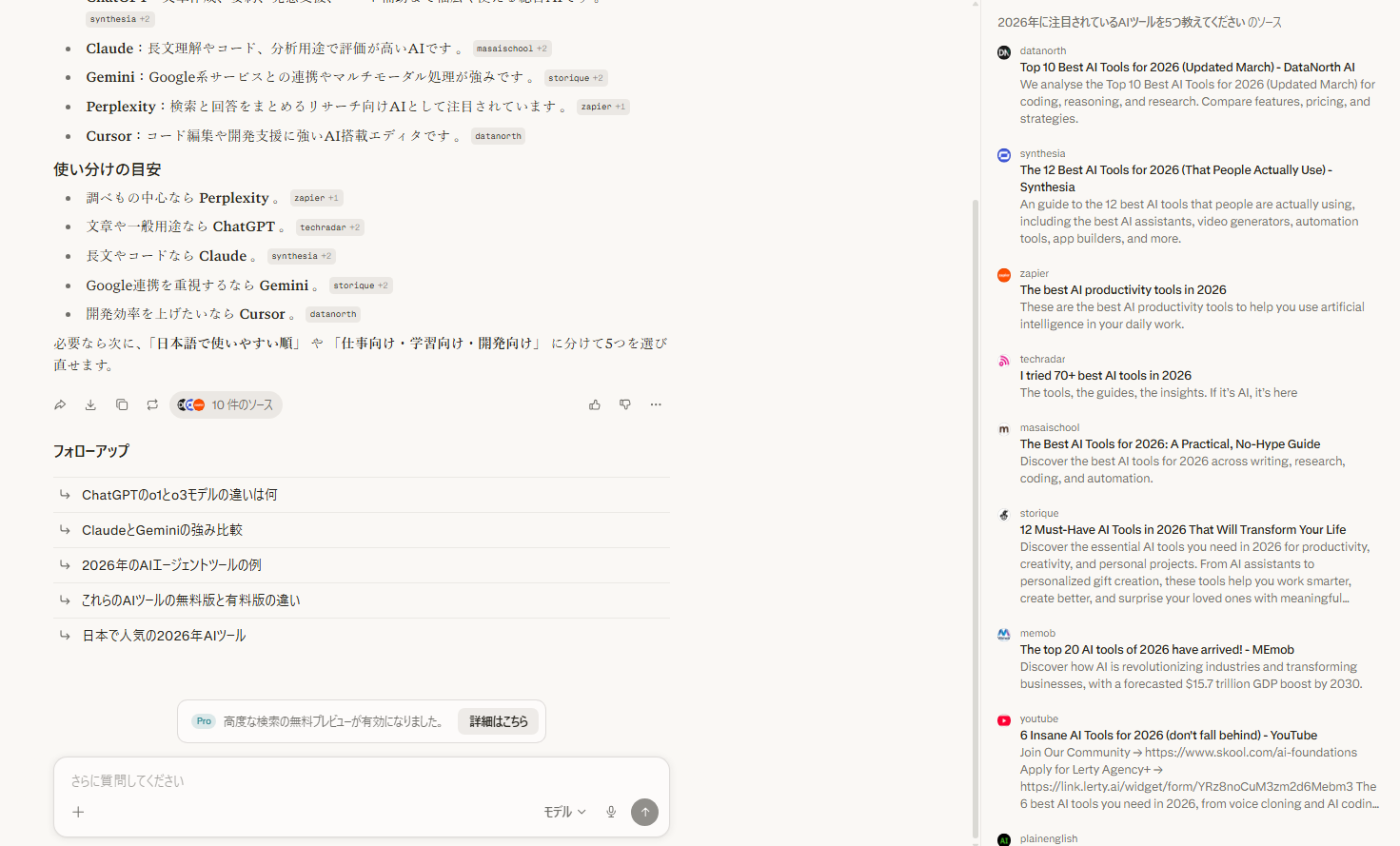Click the 詳細はこちら button in Pro banner
The width and height of the screenshot is (1400, 846).
click(x=499, y=721)
